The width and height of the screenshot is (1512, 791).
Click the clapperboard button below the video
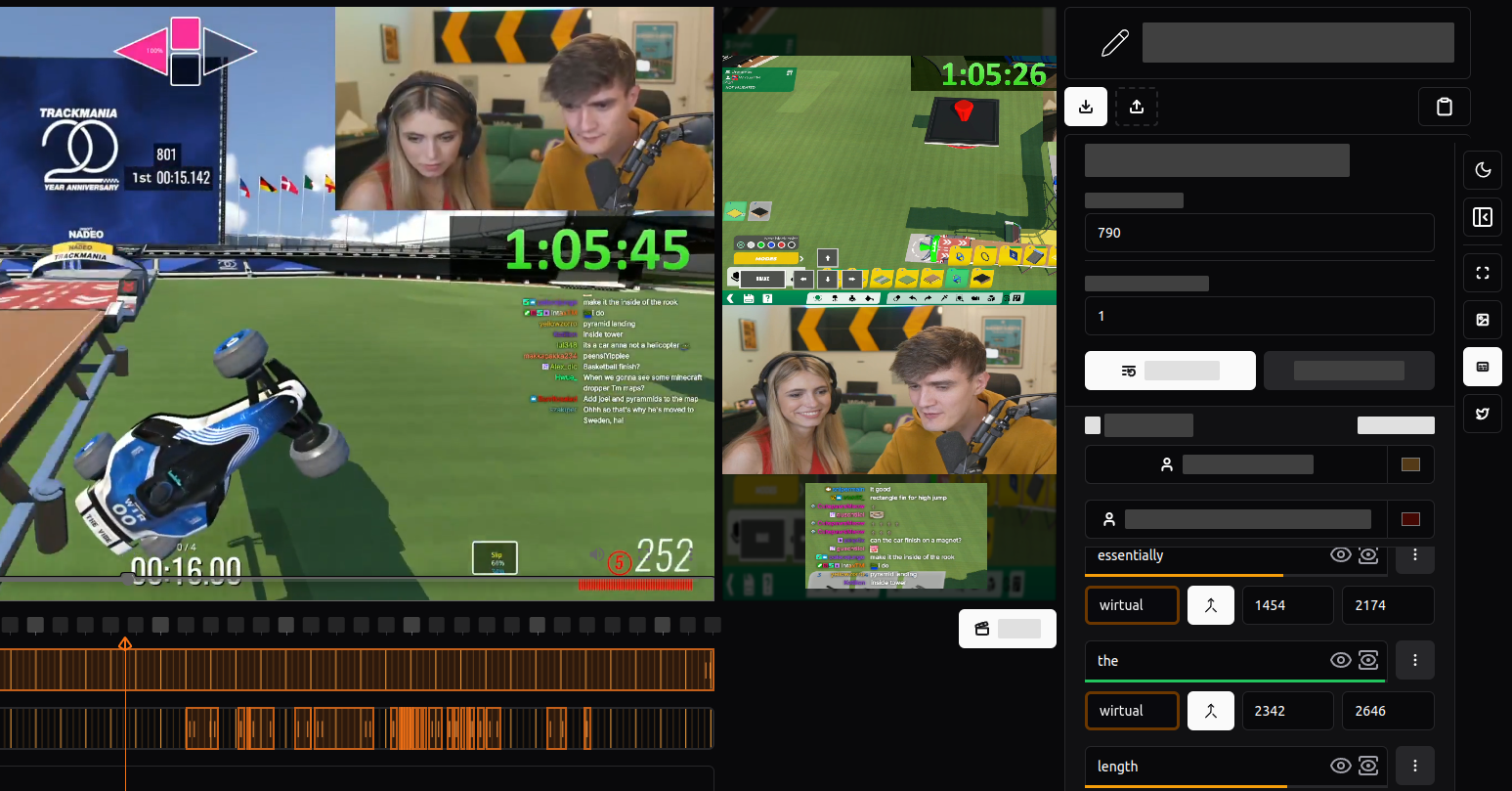coord(1008,629)
